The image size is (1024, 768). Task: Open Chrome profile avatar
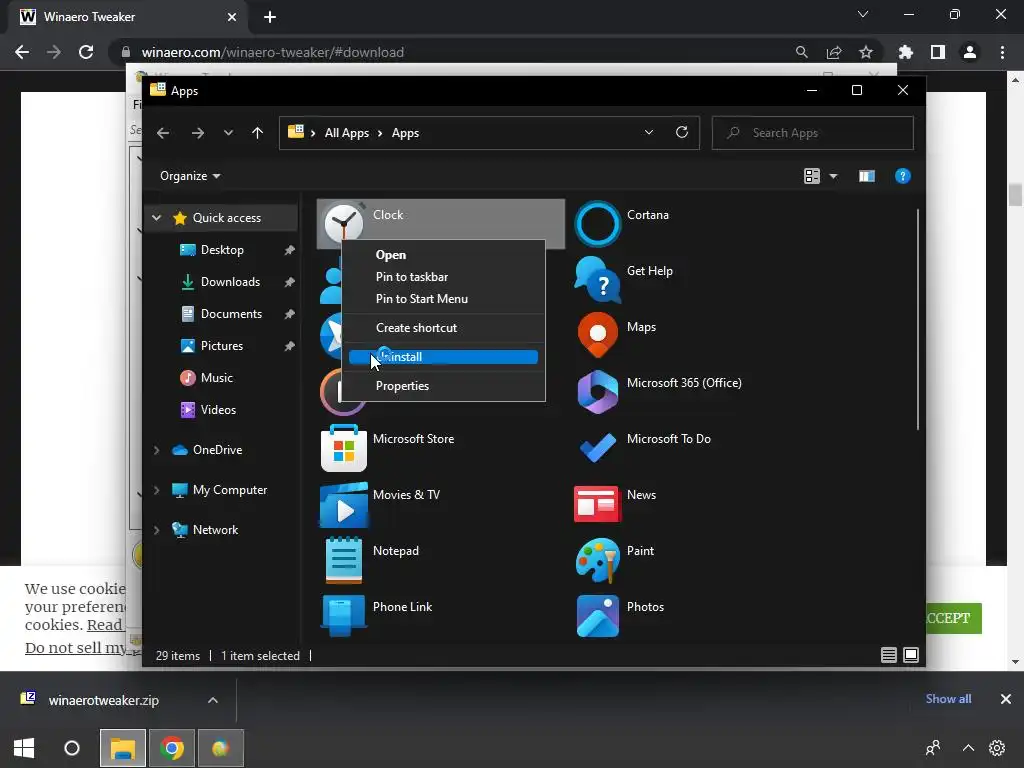click(969, 52)
